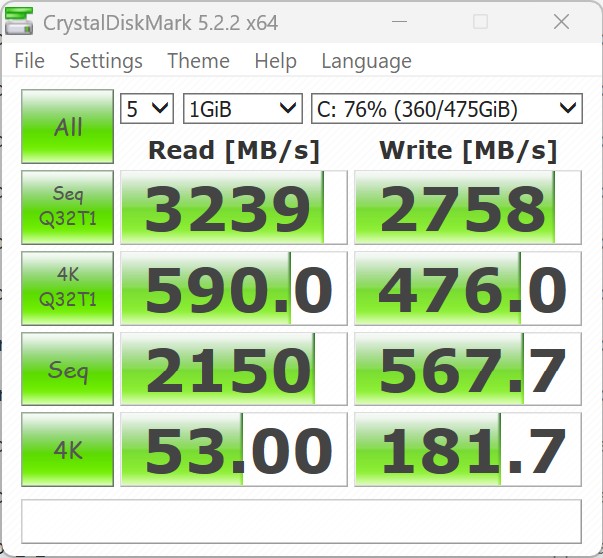Click the 590.0 4K Q32T1 read result
The image size is (603, 558).
click(x=234, y=288)
